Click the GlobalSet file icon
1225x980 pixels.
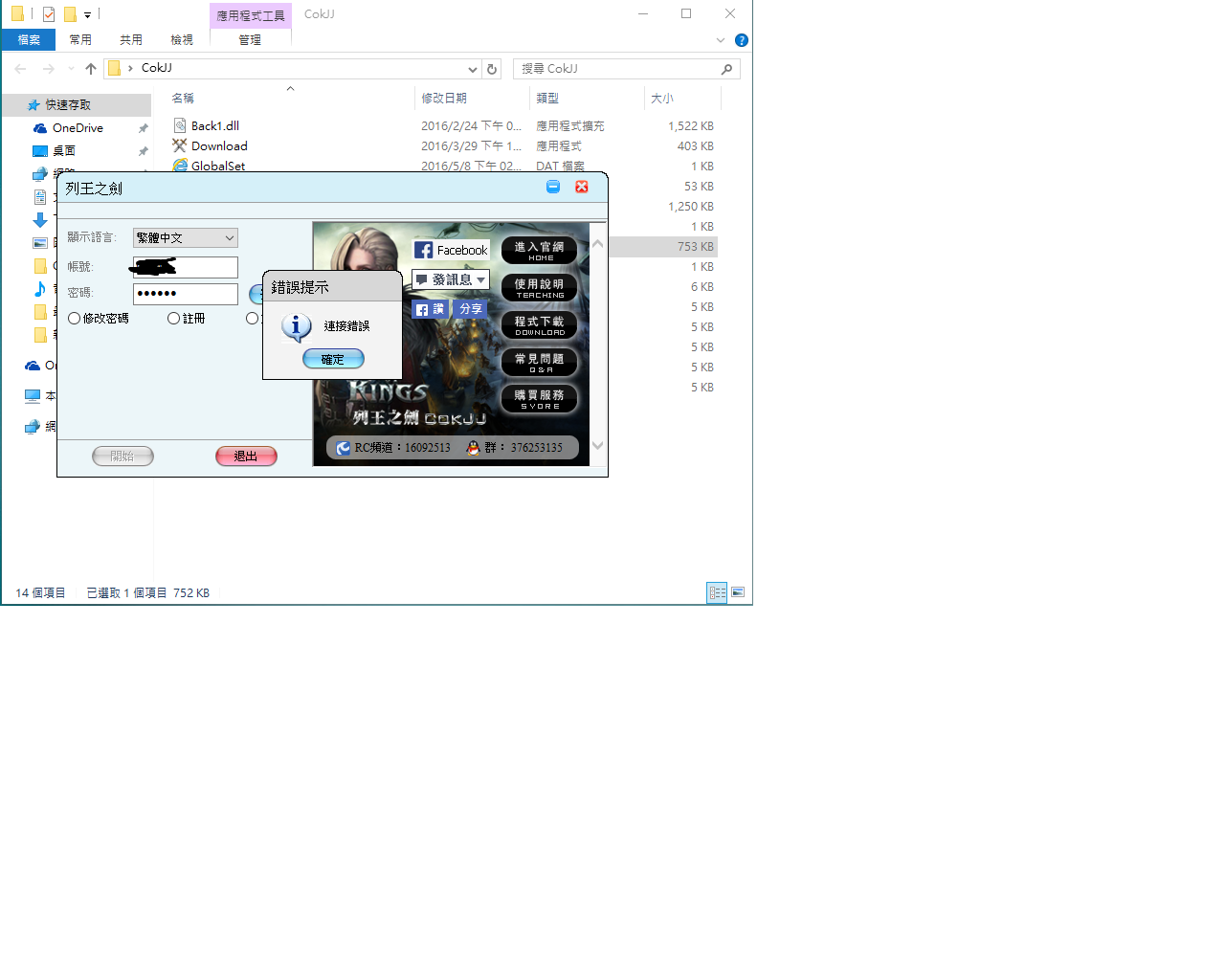[180, 166]
